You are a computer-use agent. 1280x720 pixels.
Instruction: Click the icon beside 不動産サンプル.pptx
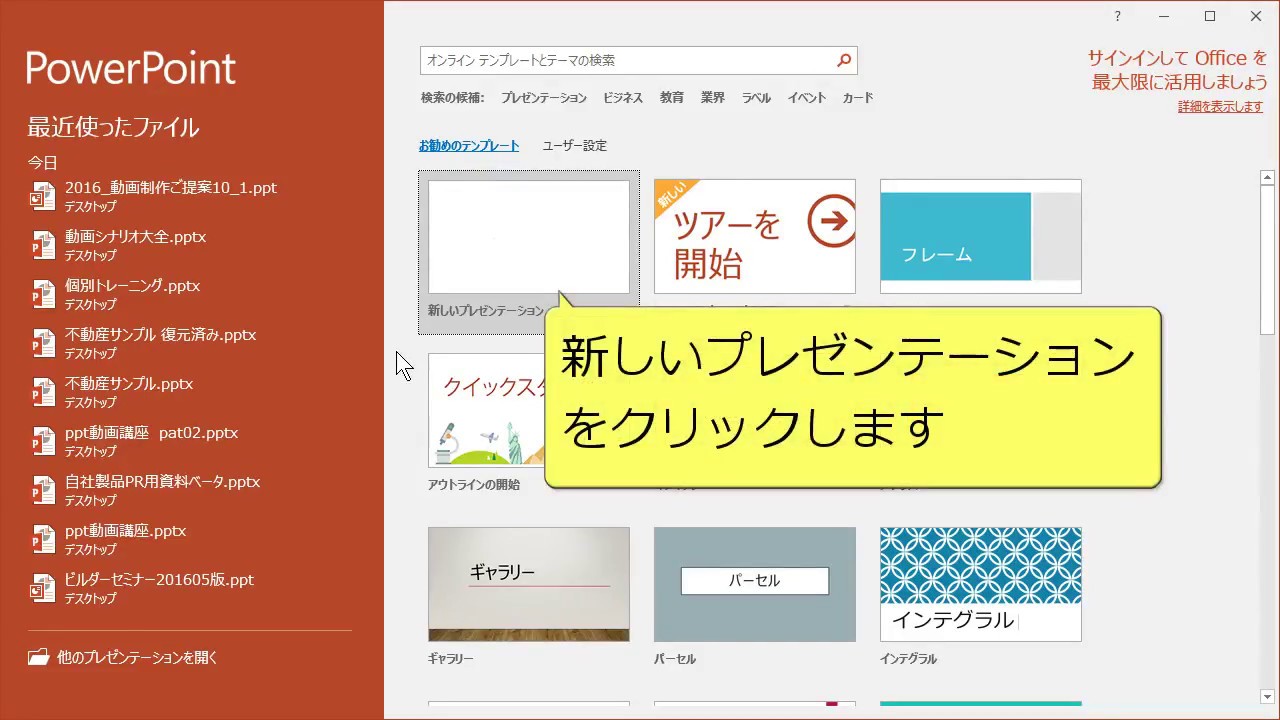pyautogui.click(x=42, y=392)
